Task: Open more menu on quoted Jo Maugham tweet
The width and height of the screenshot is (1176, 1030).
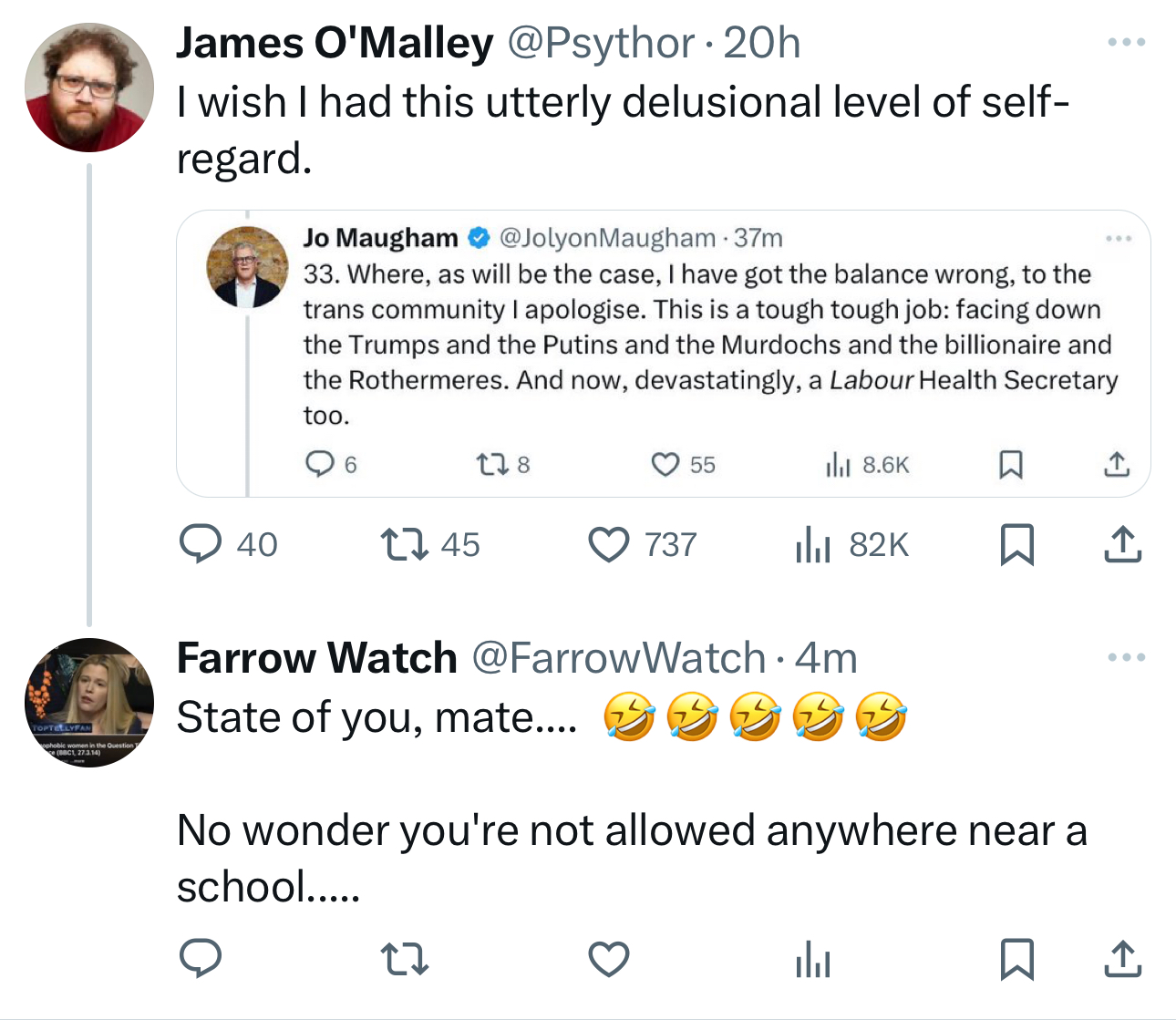Action: 1119,239
